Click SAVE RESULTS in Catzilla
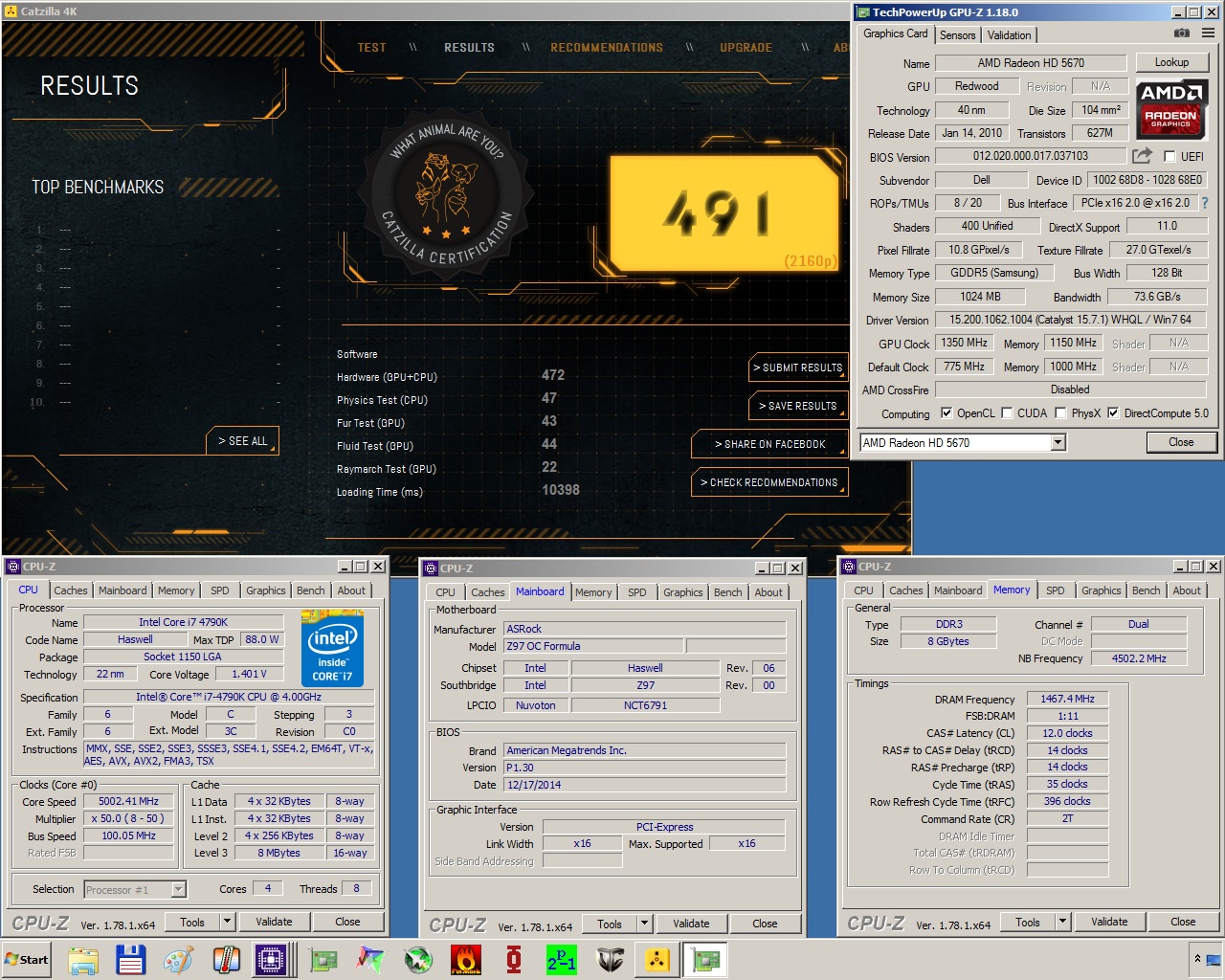The width and height of the screenshot is (1225, 980). [798, 406]
